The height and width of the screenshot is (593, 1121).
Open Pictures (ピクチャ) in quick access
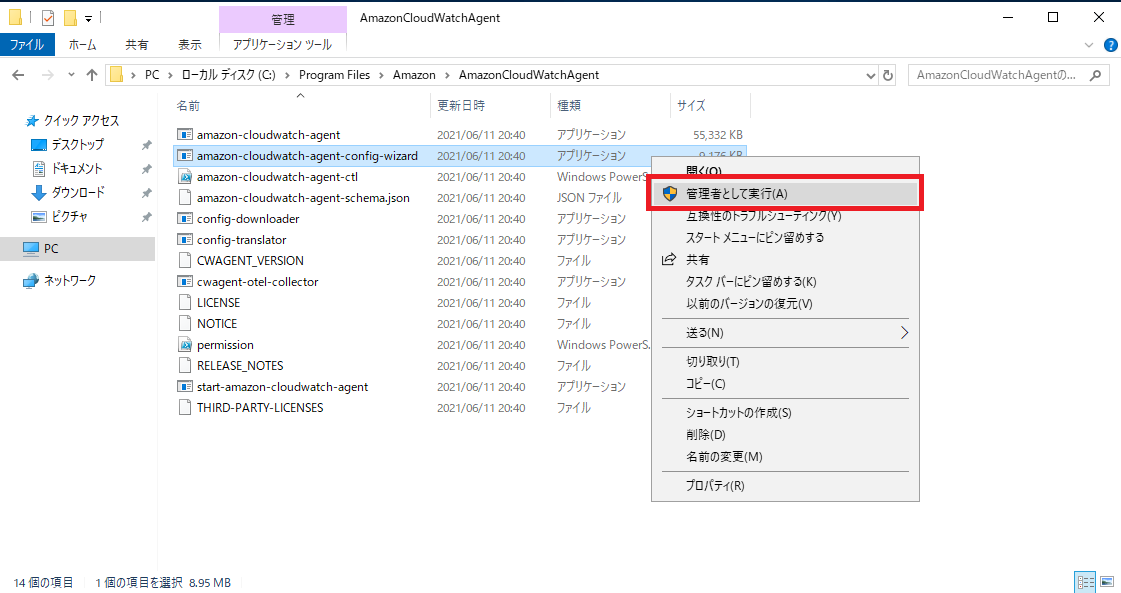pyautogui.click(x=69, y=217)
